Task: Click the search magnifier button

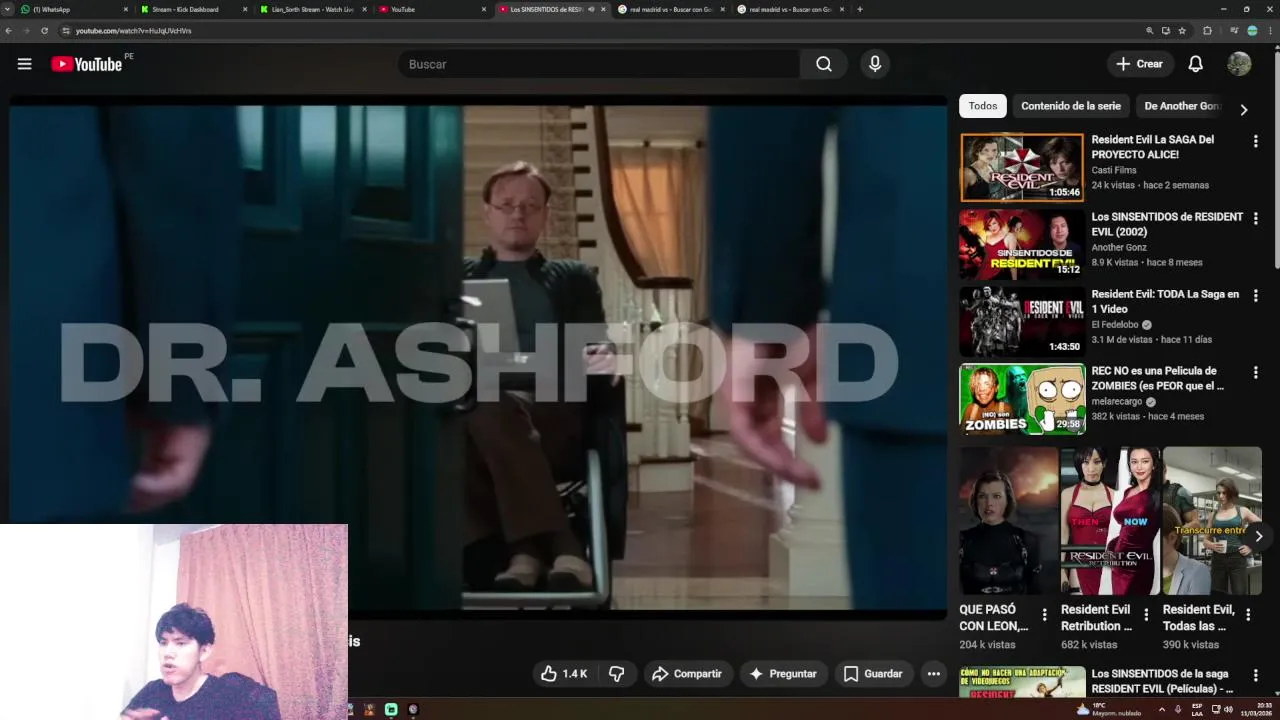Action: point(823,64)
